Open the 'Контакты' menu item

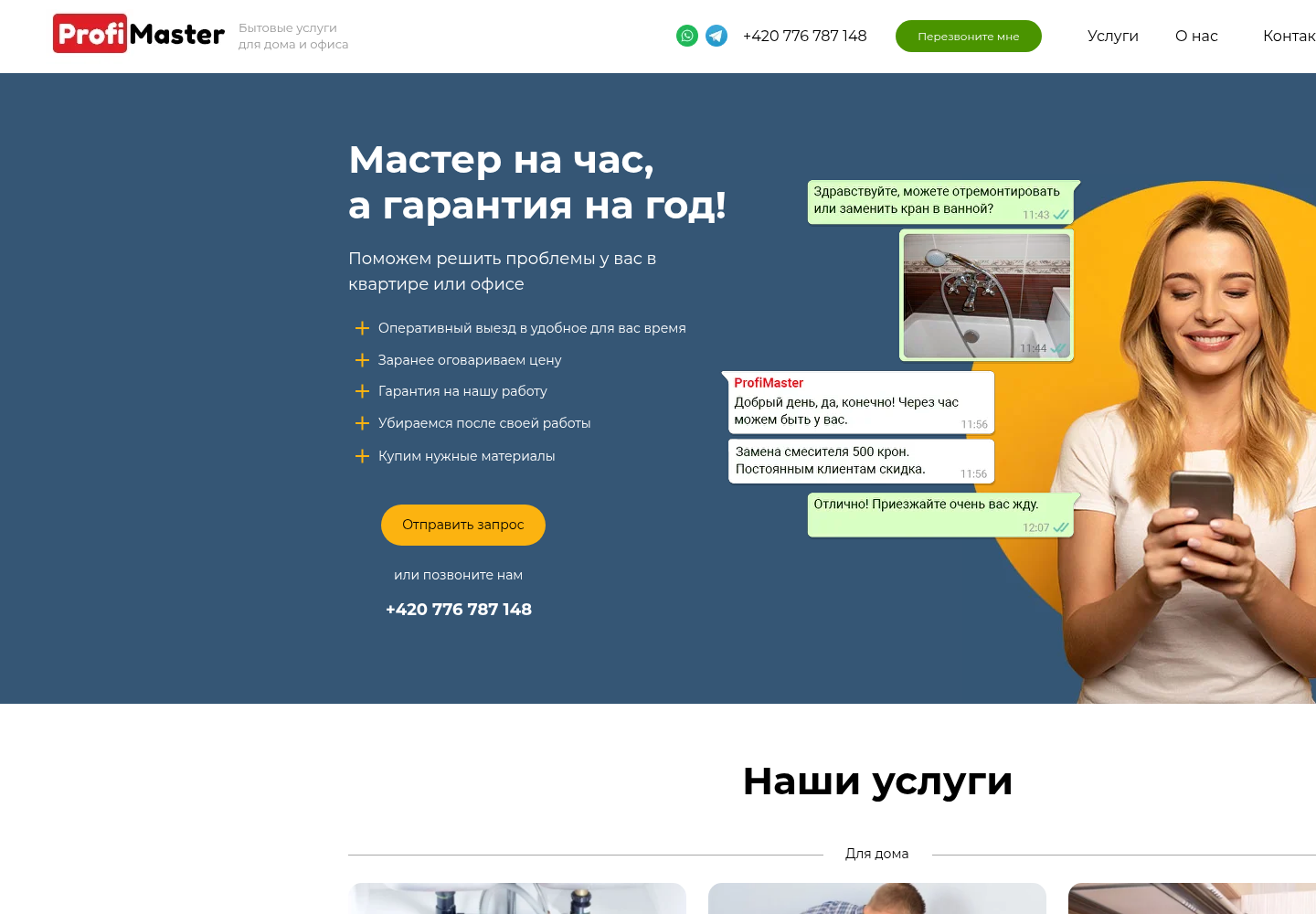tap(1289, 36)
